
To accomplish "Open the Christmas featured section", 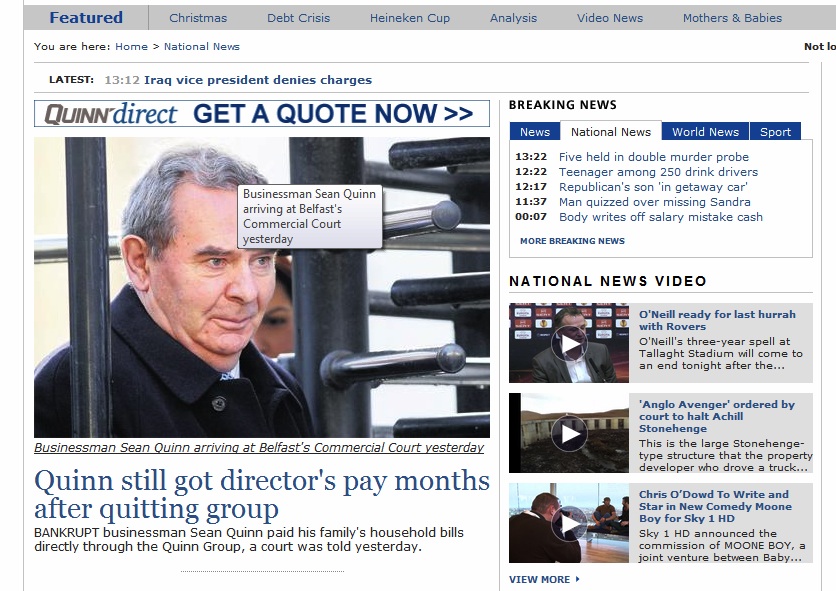I will [x=198, y=18].
